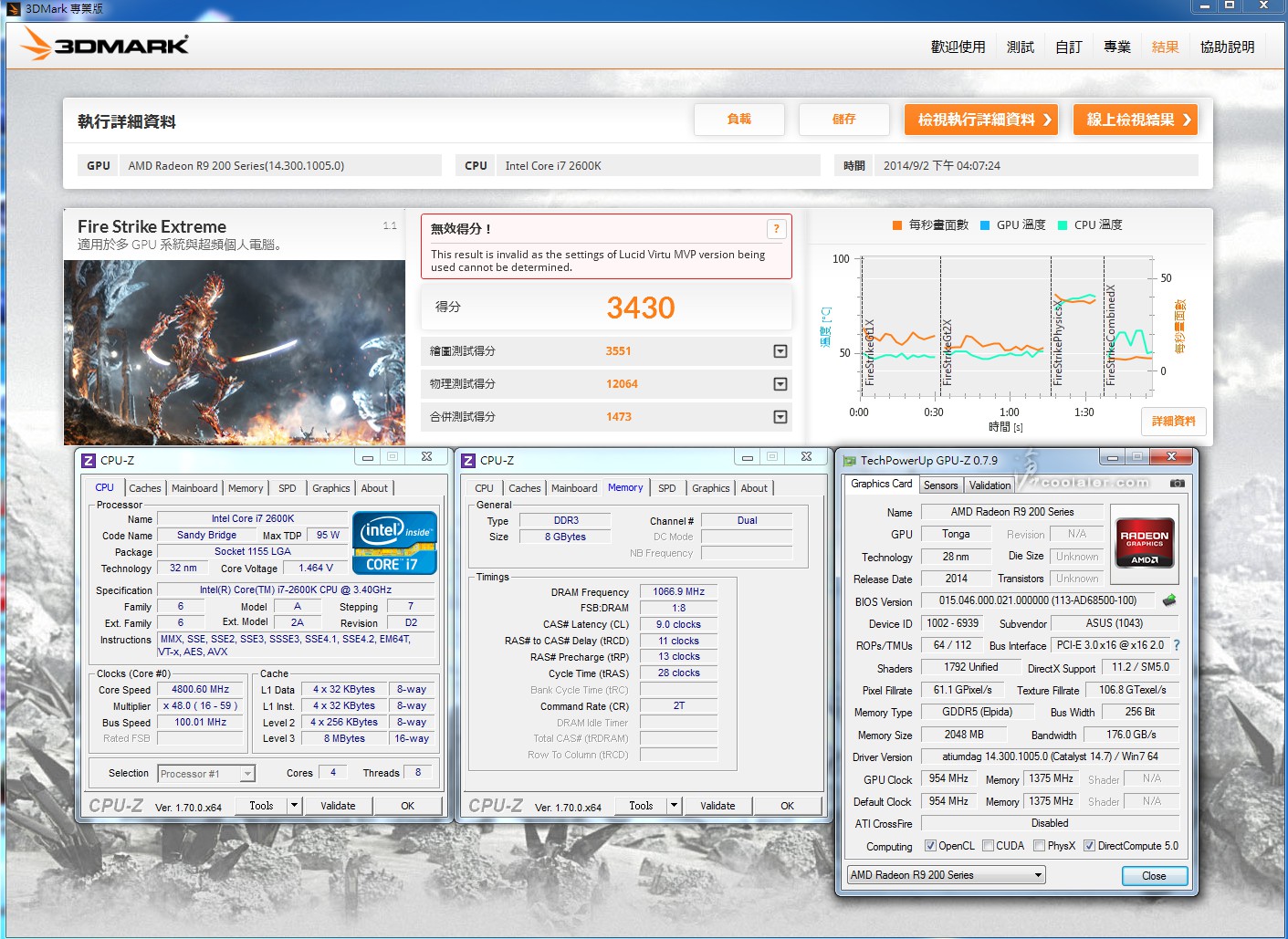Click the right CPU-Z window title icon
The image size is (1288, 939).
tap(468, 461)
